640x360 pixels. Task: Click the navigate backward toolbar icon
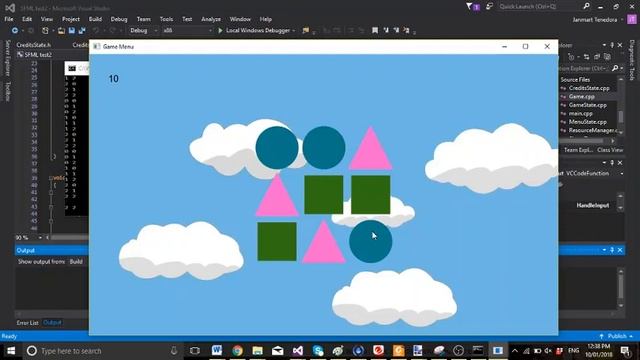tap(15, 31)
